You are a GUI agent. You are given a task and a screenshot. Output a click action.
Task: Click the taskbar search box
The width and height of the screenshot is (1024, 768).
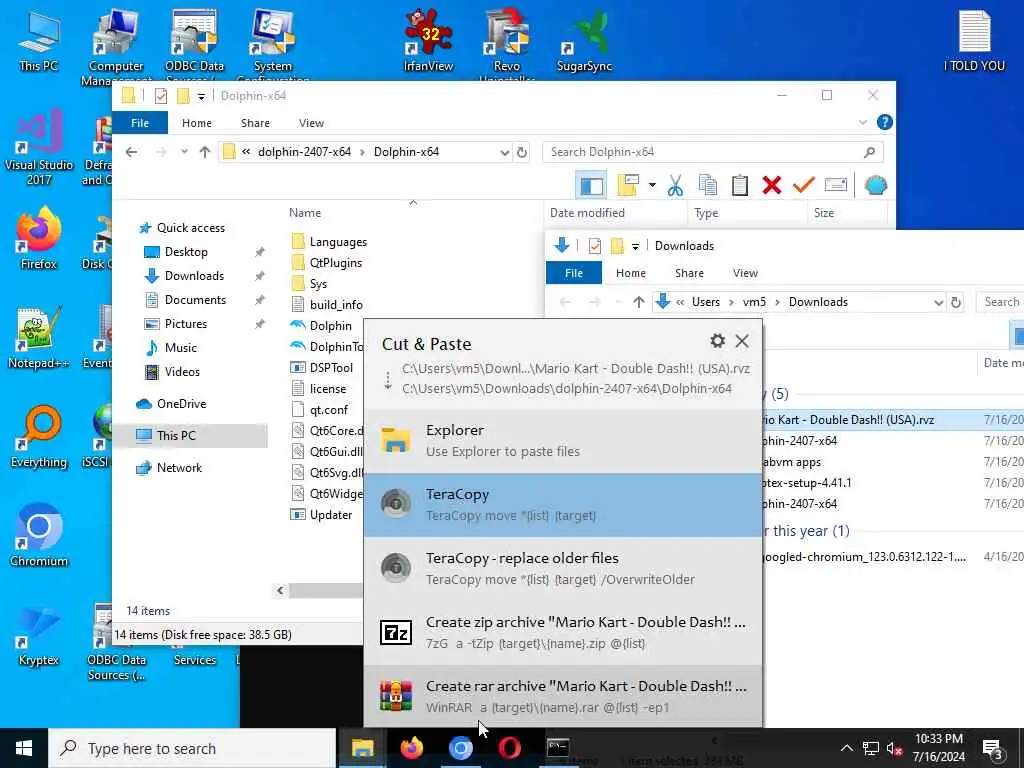(x=192, y=748)
